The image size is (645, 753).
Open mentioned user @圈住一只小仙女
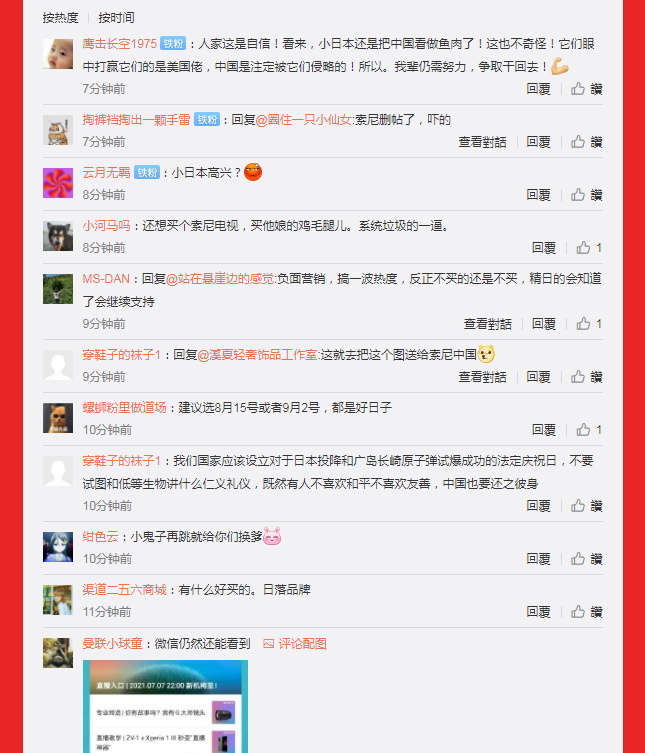point(304,120)
